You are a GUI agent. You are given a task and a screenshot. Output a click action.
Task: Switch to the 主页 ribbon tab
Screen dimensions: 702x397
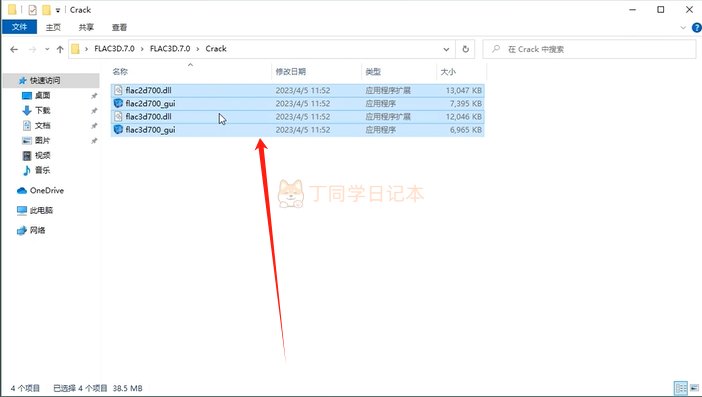53,27
